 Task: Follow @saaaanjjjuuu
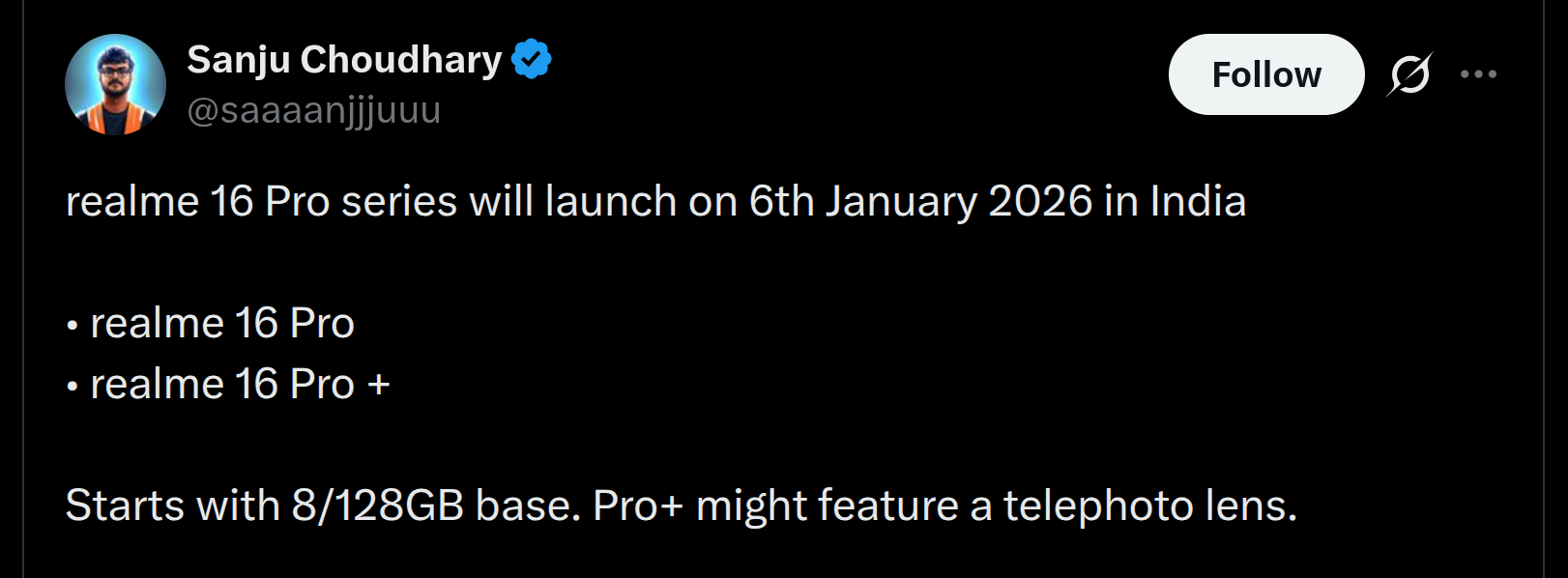[x=1265, y=73]
